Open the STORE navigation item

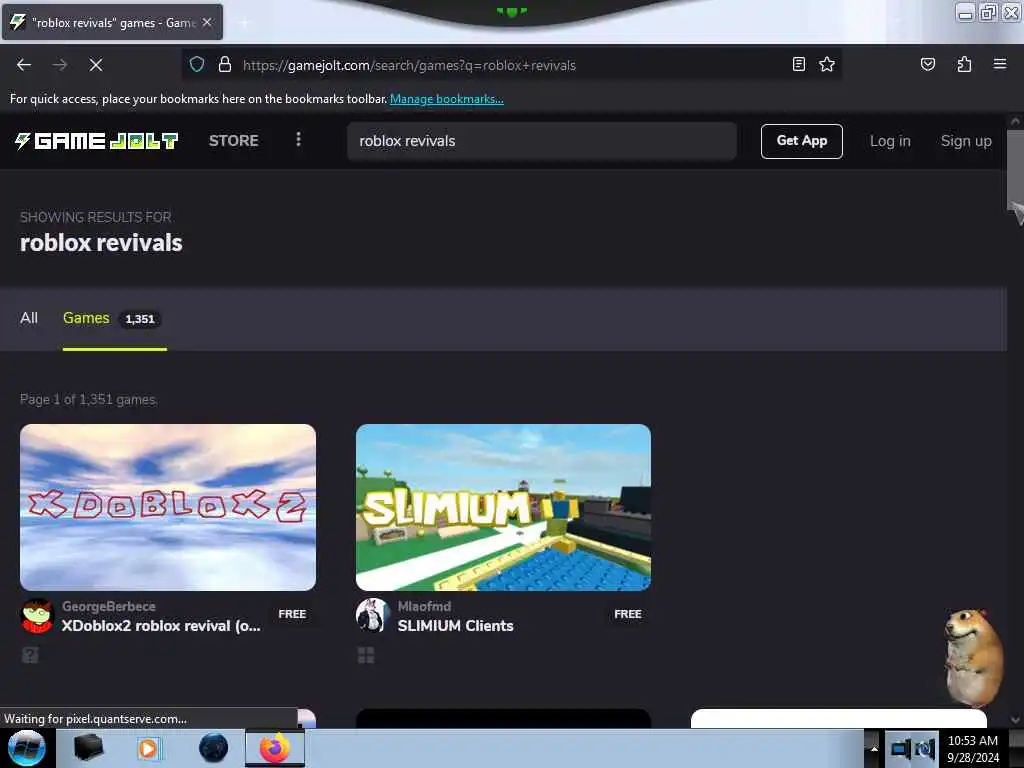(233, 140)
